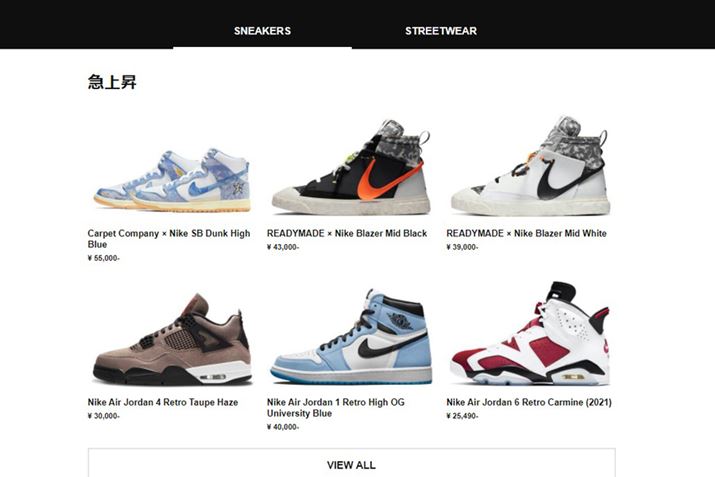Open the VIEW ALL button
The image size is (715, 477).
point(352,465)
